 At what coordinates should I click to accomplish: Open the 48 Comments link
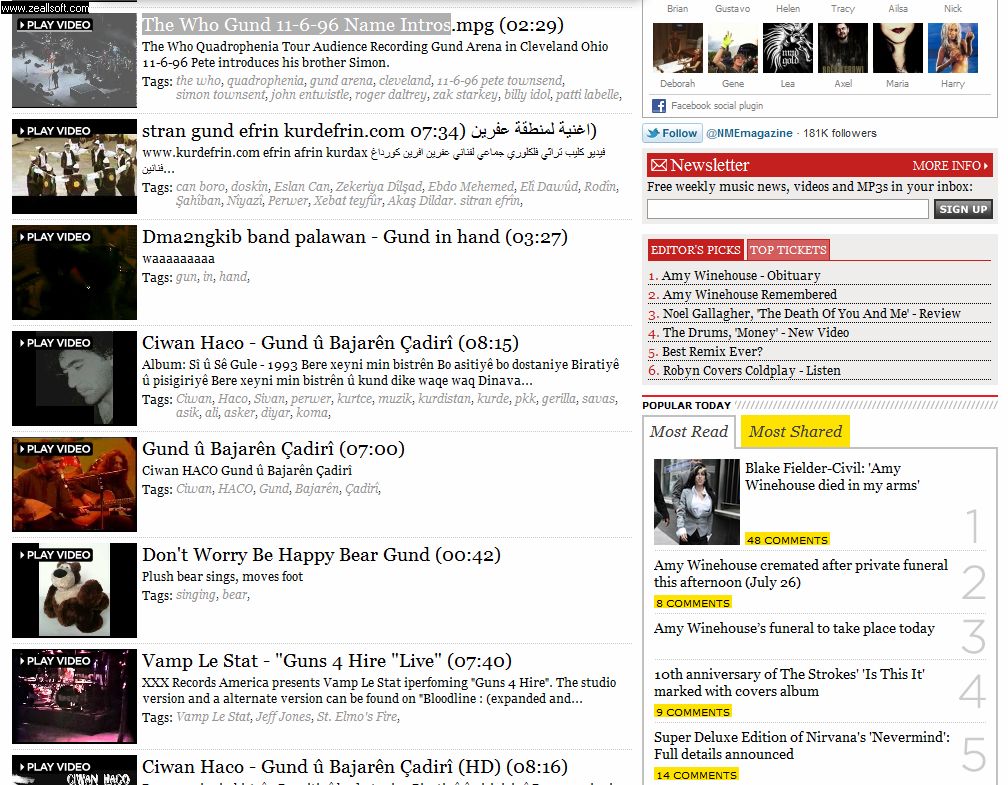787,540
